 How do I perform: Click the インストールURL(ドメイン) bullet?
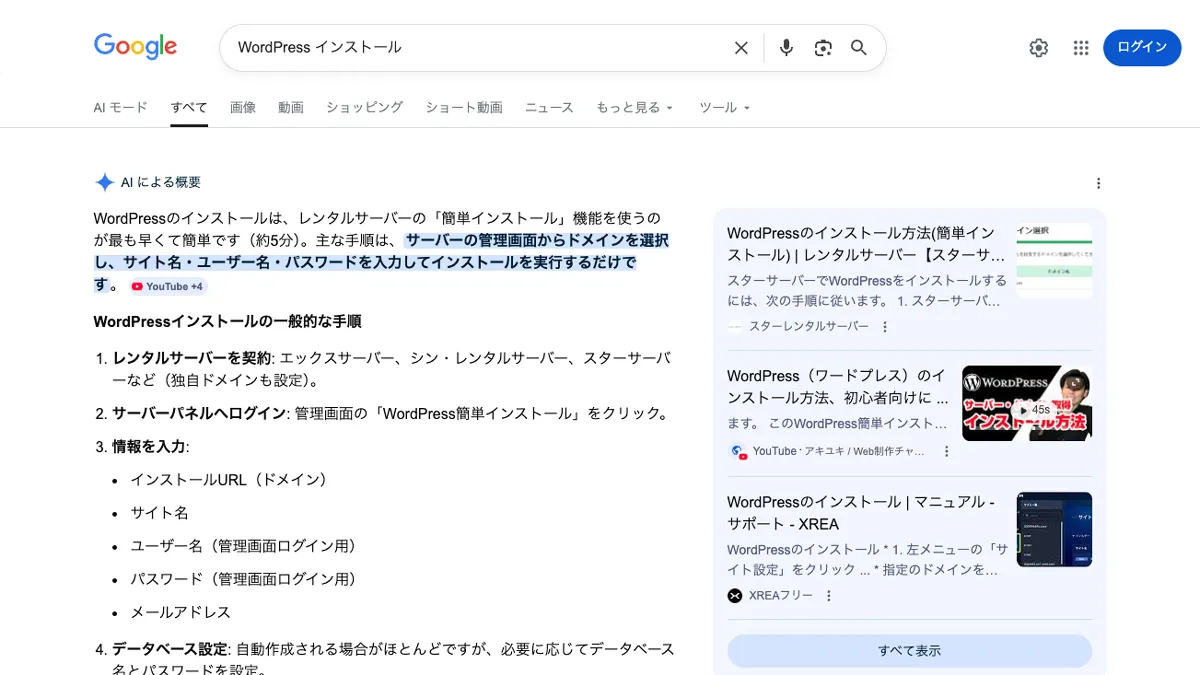click(x=229, y=479)
